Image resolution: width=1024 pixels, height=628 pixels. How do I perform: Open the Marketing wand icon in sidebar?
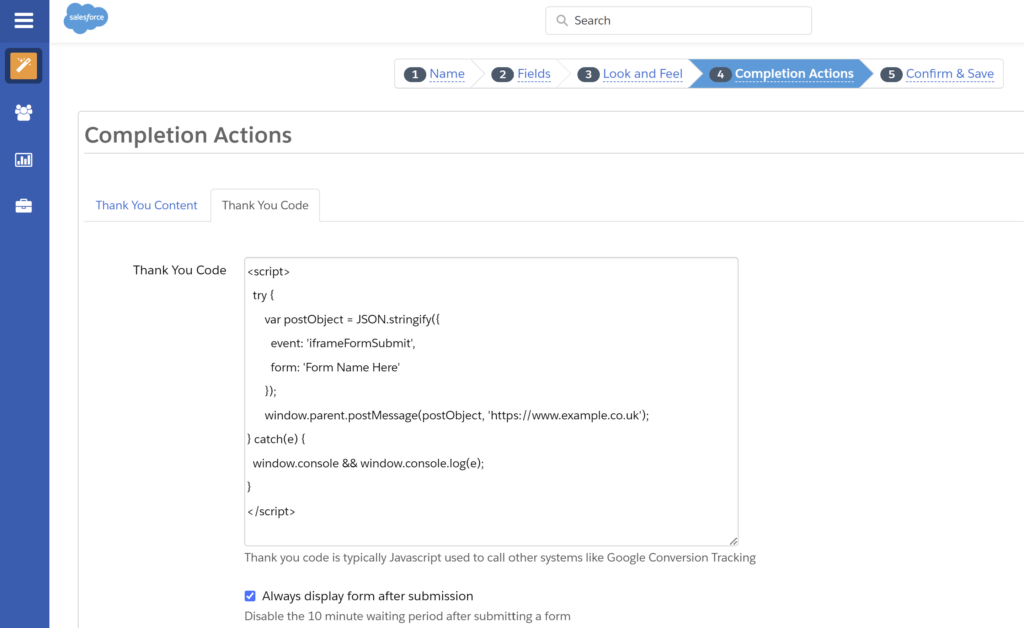pyautogui.click(x=24, y=65)
